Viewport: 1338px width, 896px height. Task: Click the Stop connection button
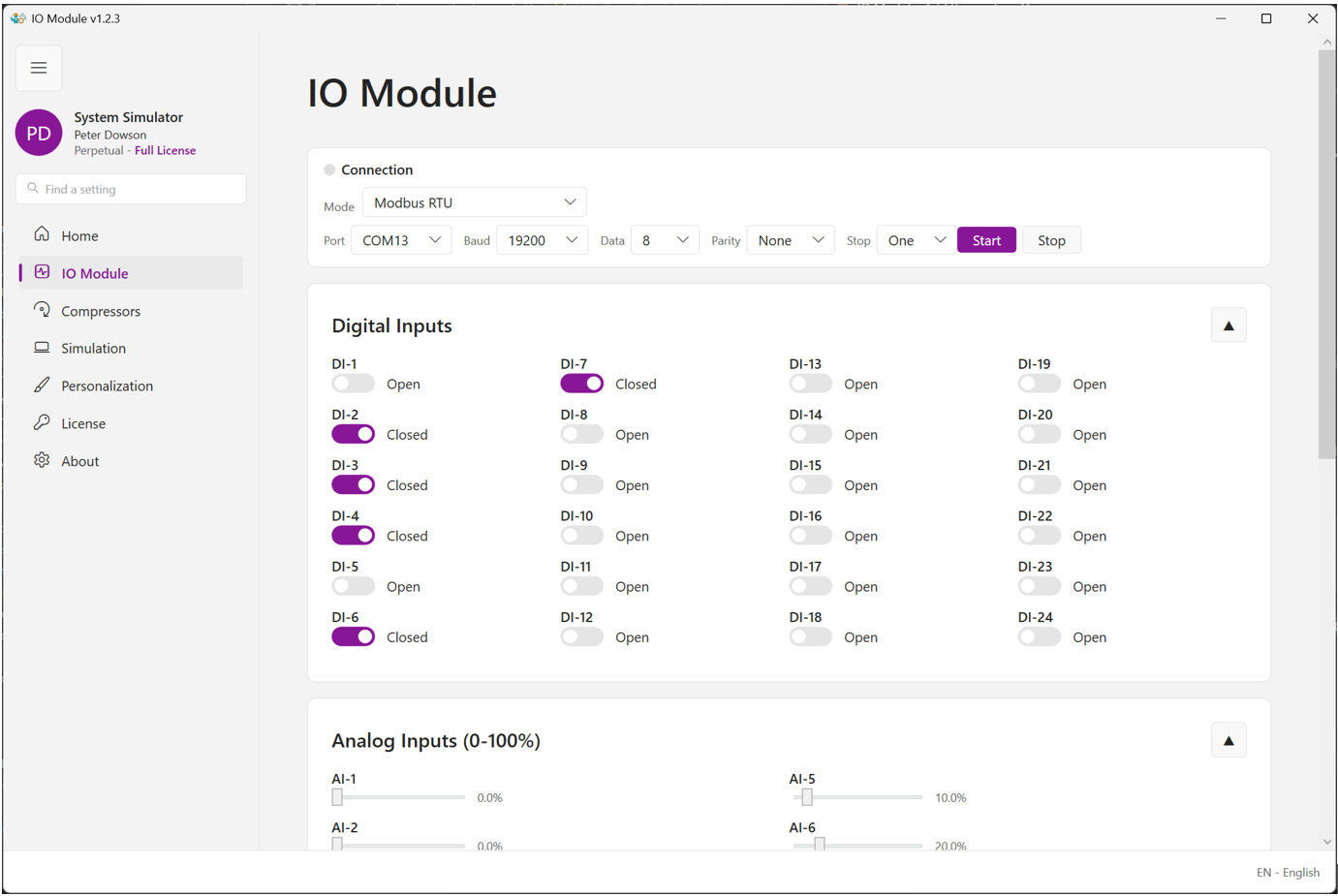(x=1051, y=239)
